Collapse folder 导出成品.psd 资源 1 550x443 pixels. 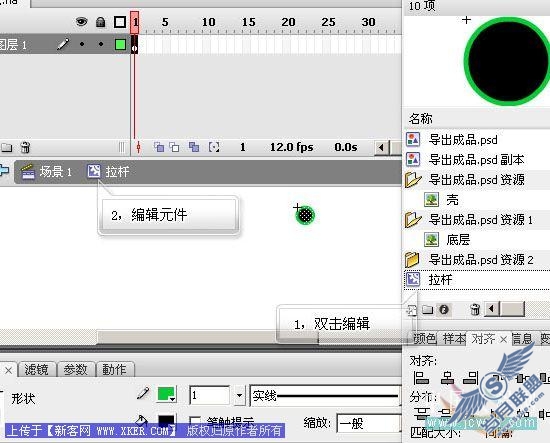[413, 220]
